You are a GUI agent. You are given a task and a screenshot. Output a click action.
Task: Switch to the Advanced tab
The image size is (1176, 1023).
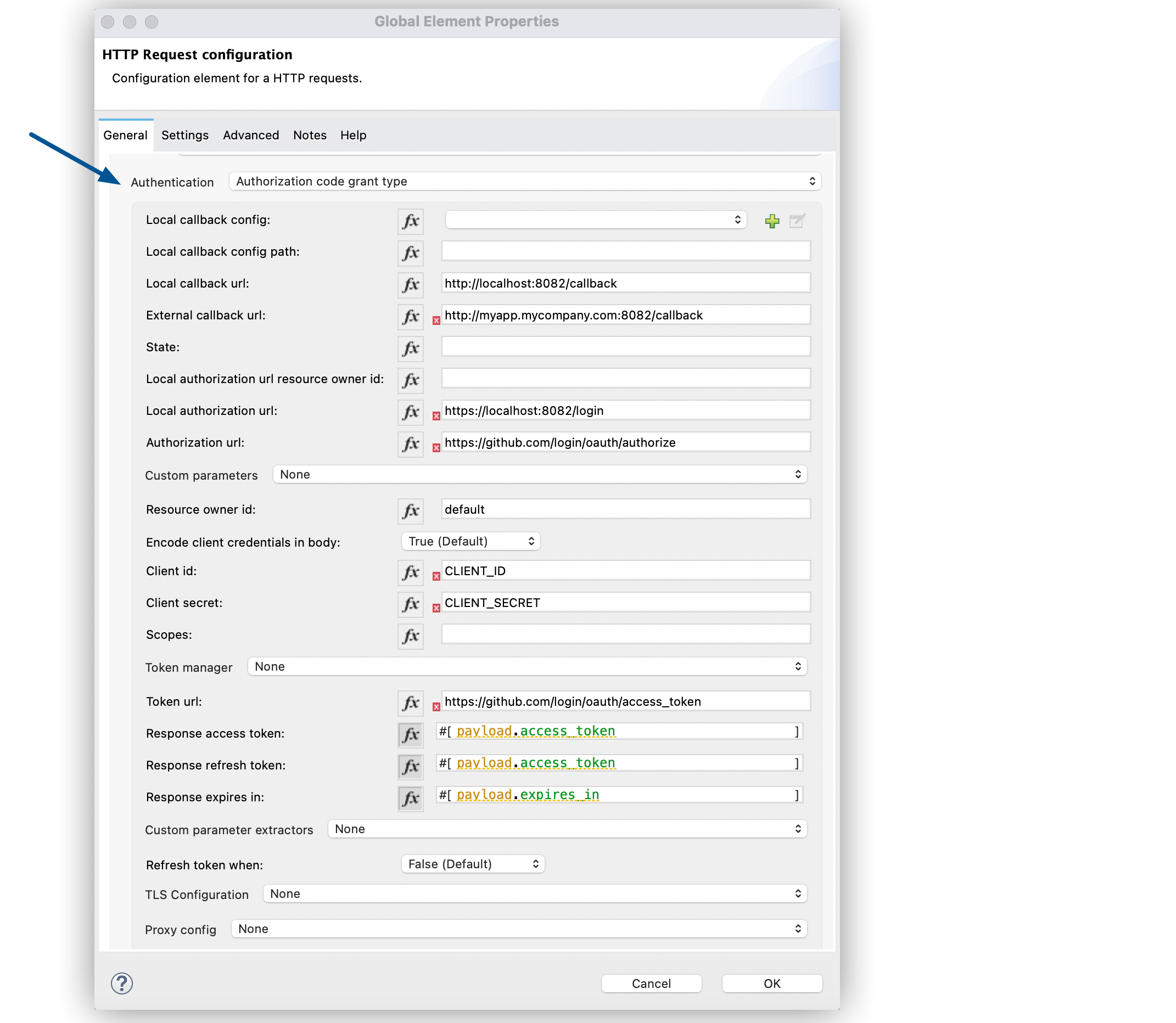click(251, 136)
